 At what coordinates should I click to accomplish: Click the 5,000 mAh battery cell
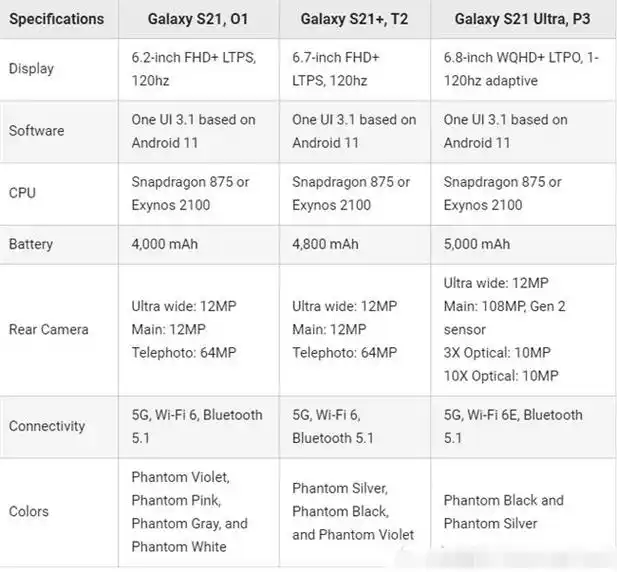pos(477,244)
